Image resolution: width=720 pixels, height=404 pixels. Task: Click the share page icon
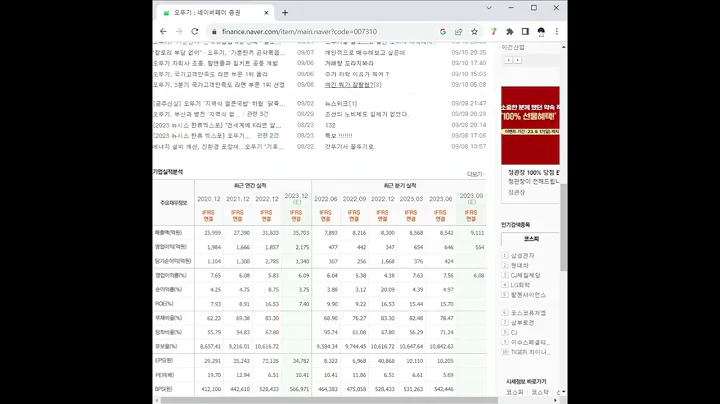[x=458, y=32]
